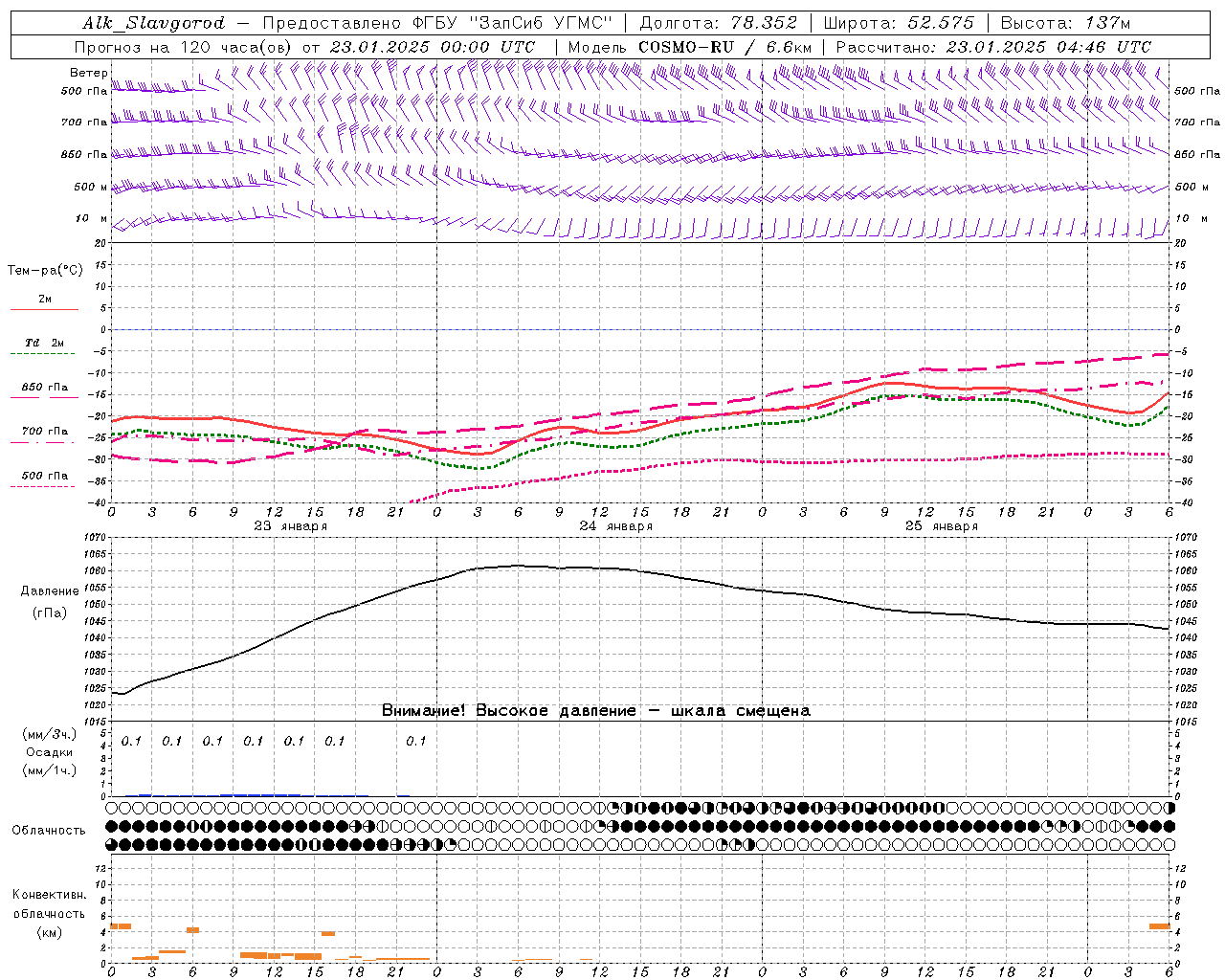
Task: Click left '500 м' wind level label
Action: (x=91, y=187)
